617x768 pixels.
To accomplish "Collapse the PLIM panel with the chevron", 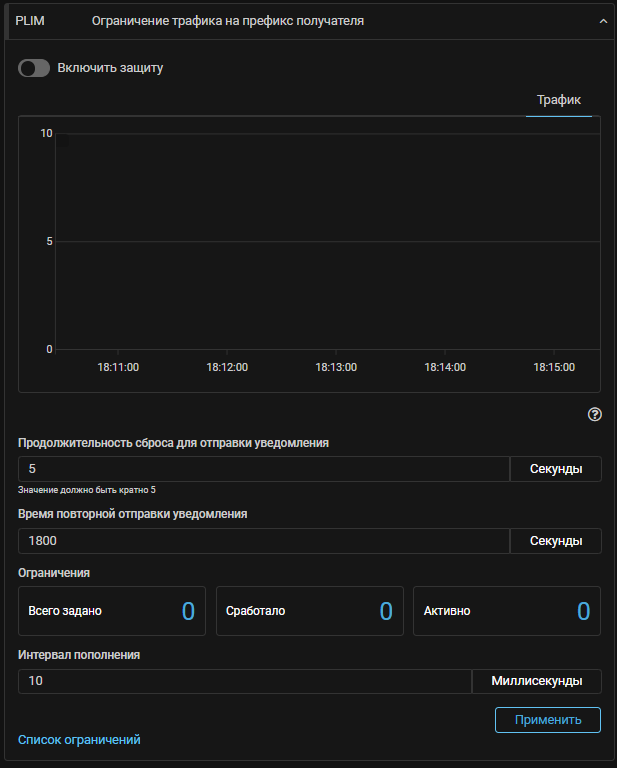I will (603, 20).
